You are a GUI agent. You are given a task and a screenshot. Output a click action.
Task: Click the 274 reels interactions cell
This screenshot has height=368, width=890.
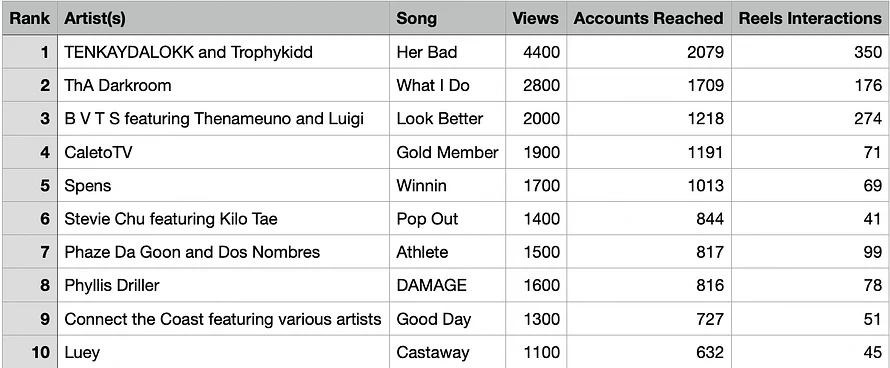pos(810,119)
